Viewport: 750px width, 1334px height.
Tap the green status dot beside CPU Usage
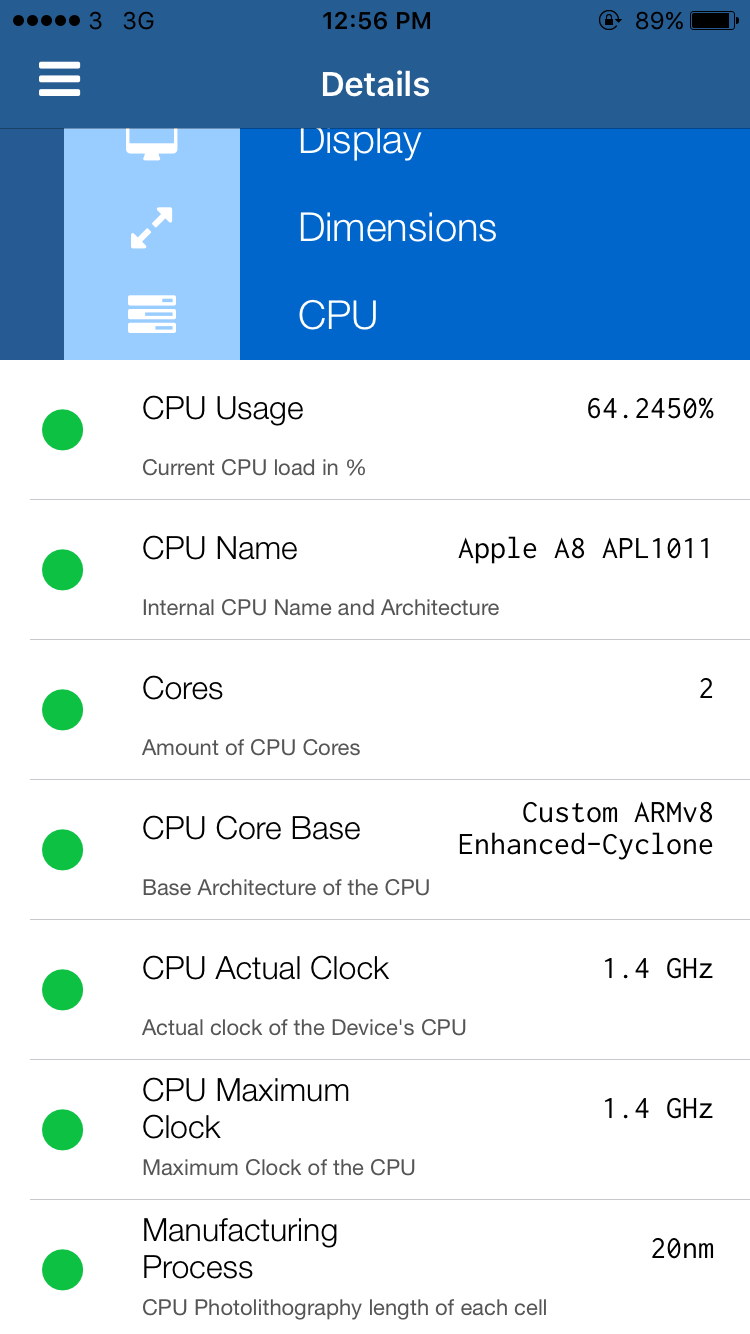click(62, 429)
